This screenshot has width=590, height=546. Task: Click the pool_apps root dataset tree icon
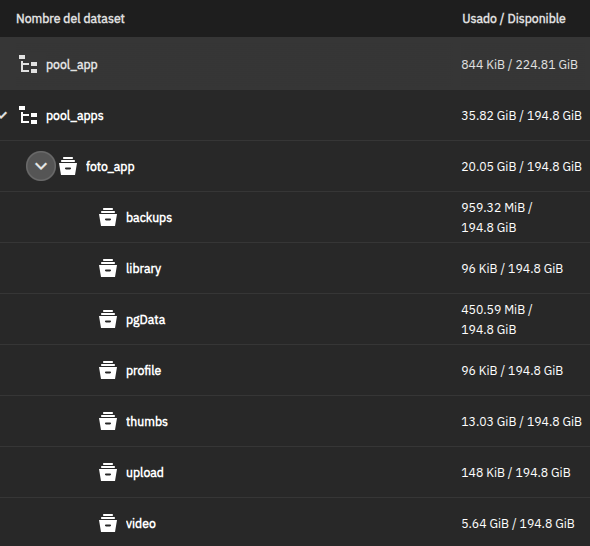tap(28, 115)
